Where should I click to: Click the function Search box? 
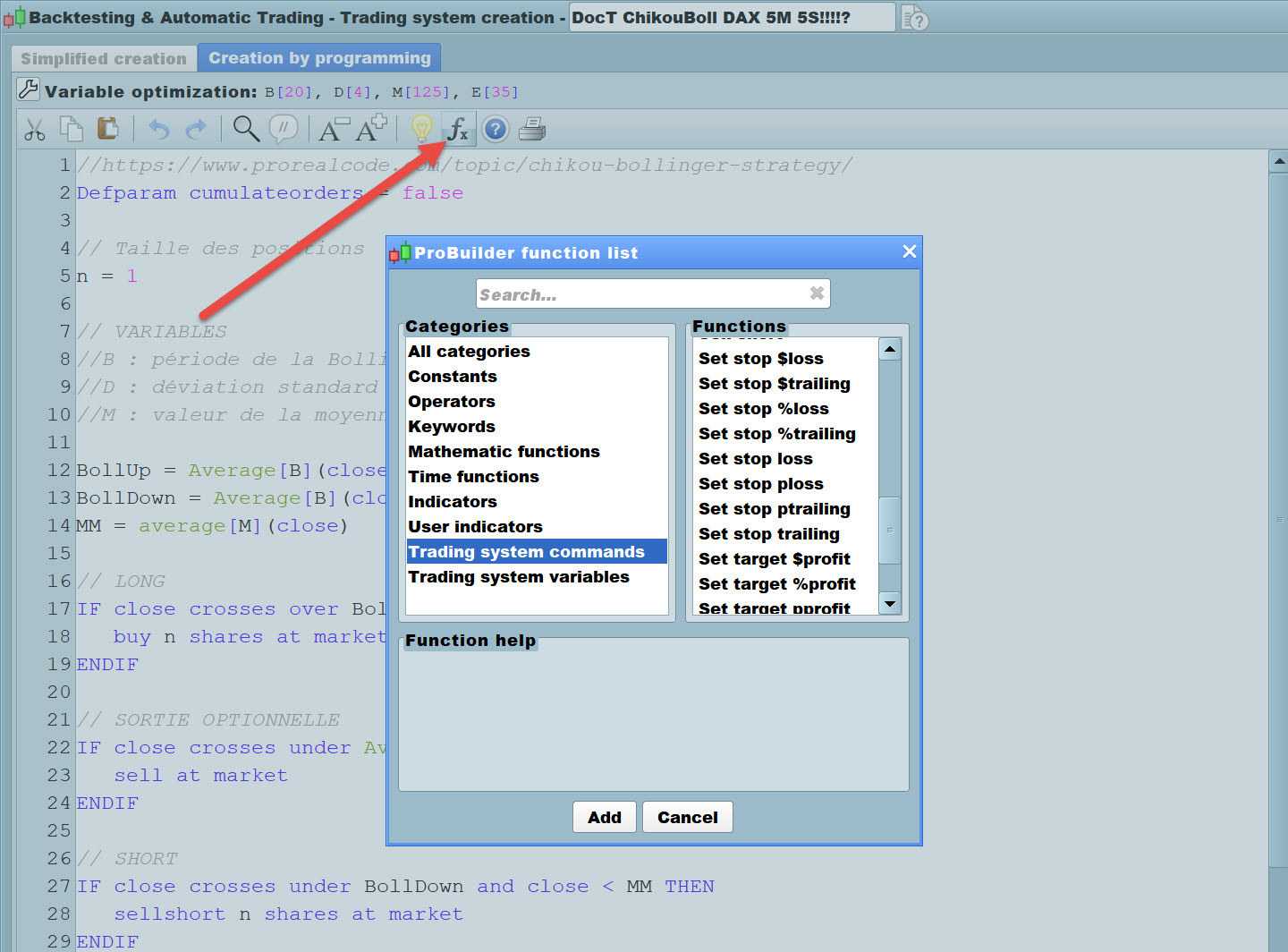click(653, 293)
